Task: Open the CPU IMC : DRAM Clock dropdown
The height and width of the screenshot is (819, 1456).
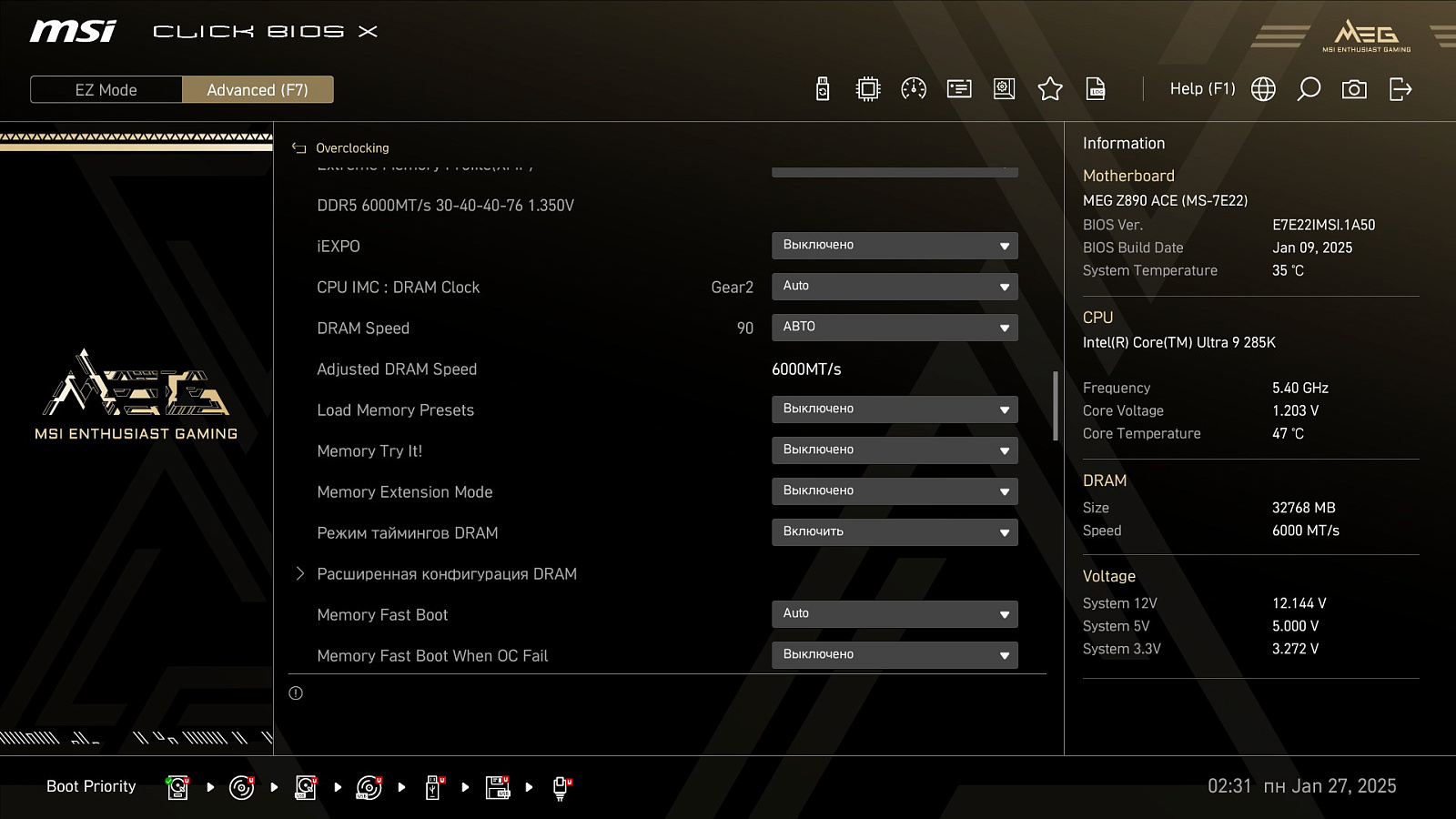Action: 895,287
